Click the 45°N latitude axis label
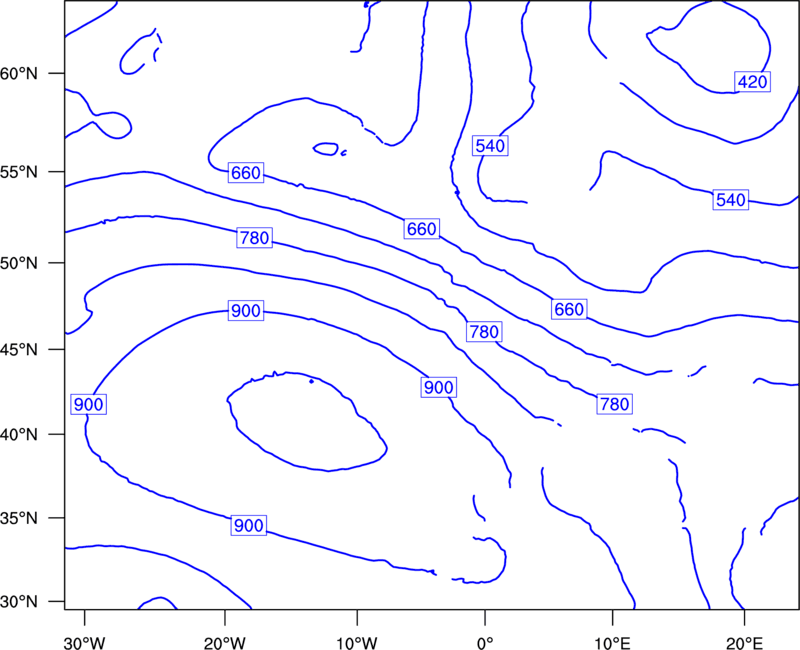Screen dimensions: 800x650 coord(19,349)
